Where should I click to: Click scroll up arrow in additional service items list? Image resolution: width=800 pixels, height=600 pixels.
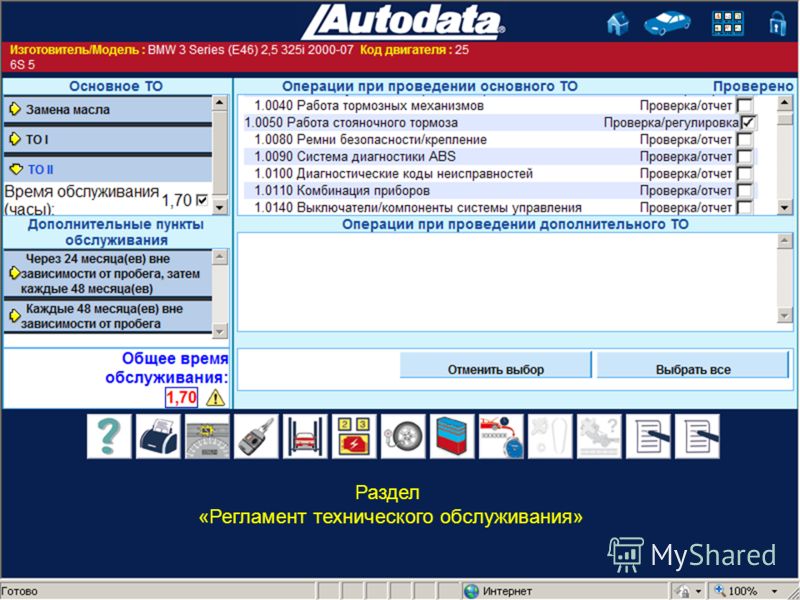(219, 256)
